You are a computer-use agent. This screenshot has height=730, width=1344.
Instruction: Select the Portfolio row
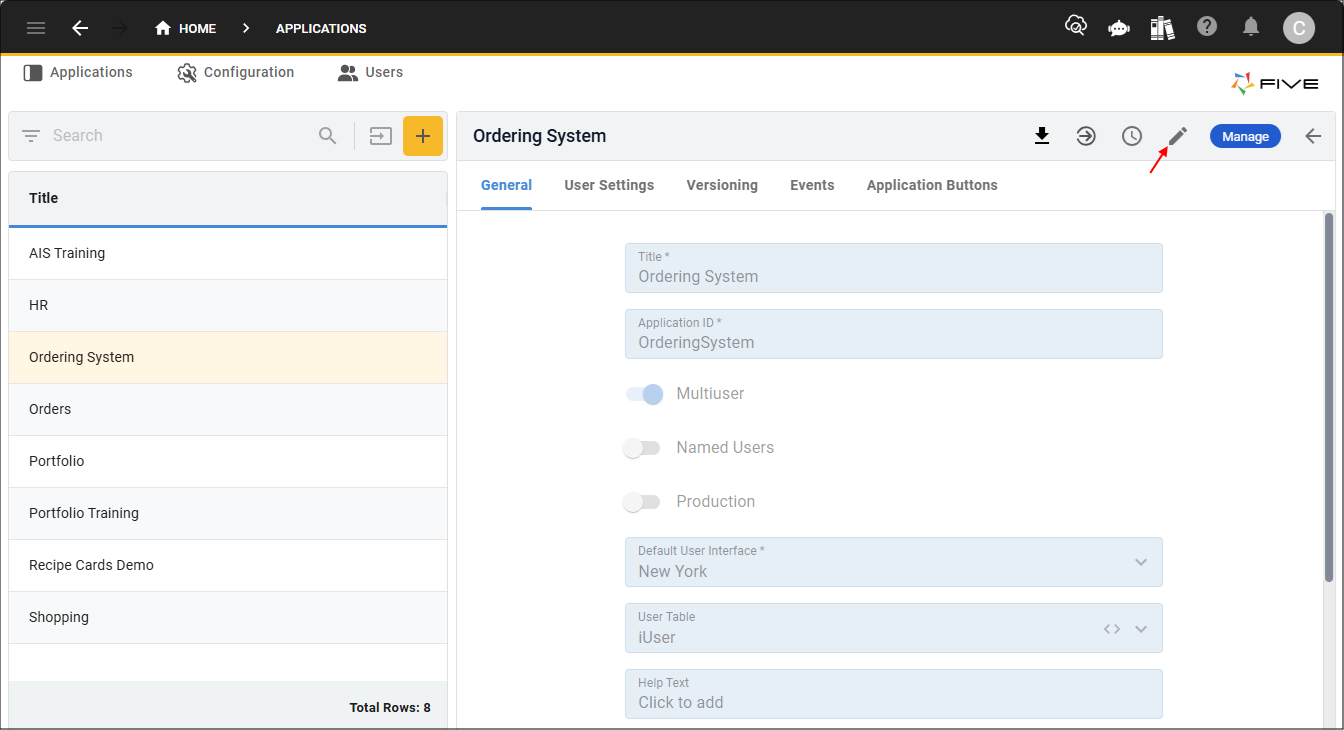point(228,462)
